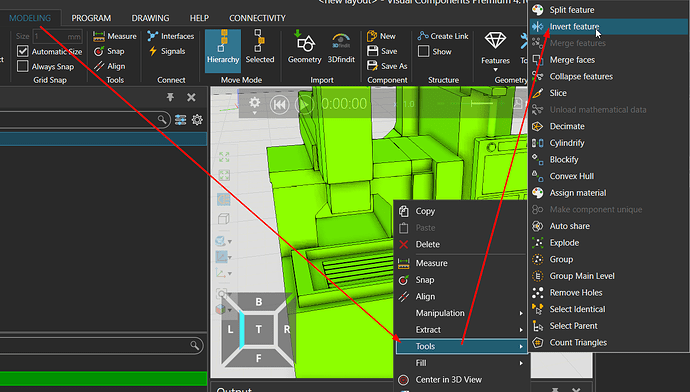The image size is (690, 392).
Task: Switch to the PROGRAM ribbon tab
Action: [91, 18]
